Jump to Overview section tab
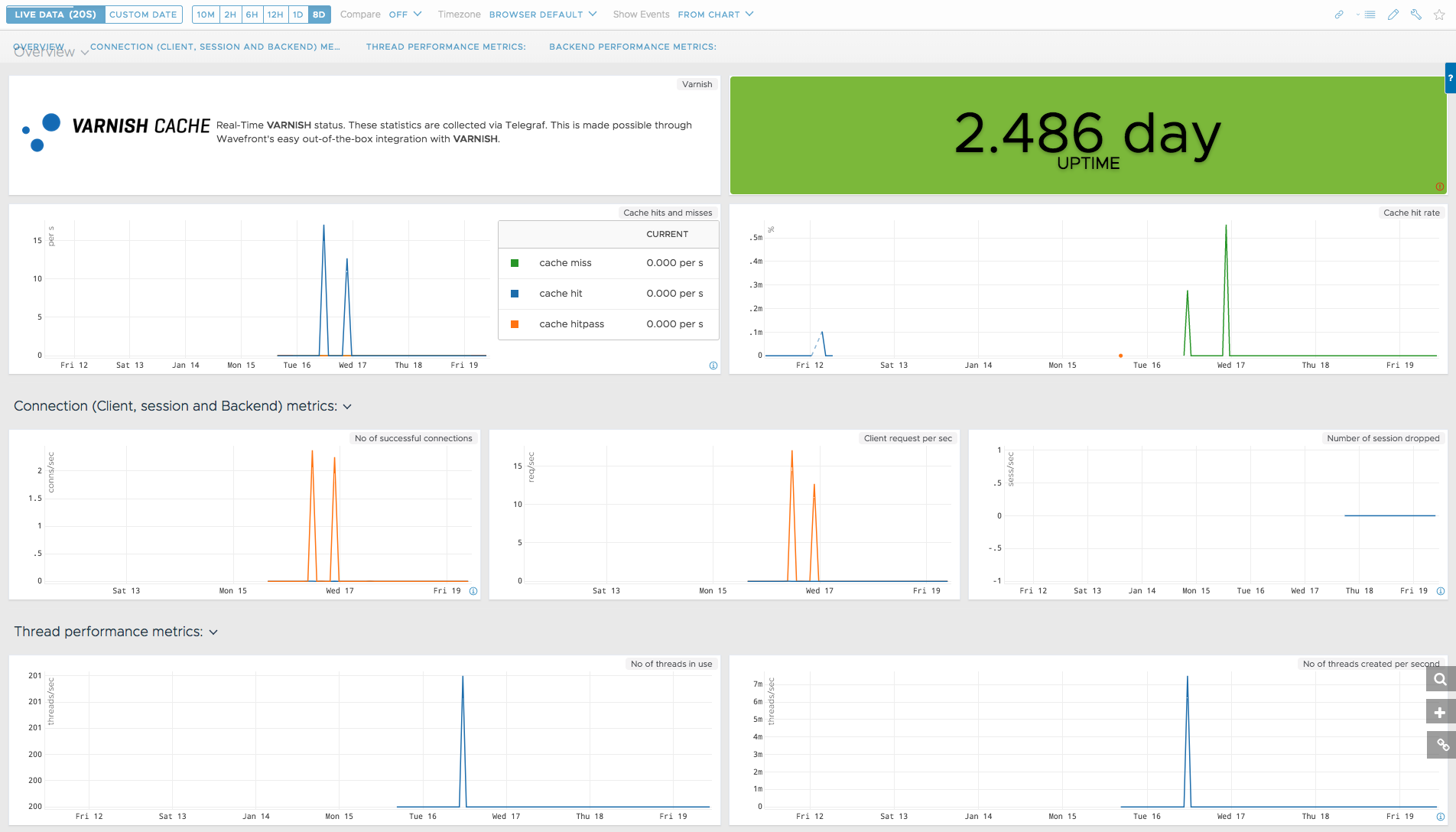The height and width of the screenshot is (832, 1456). [x=39, y=47]
